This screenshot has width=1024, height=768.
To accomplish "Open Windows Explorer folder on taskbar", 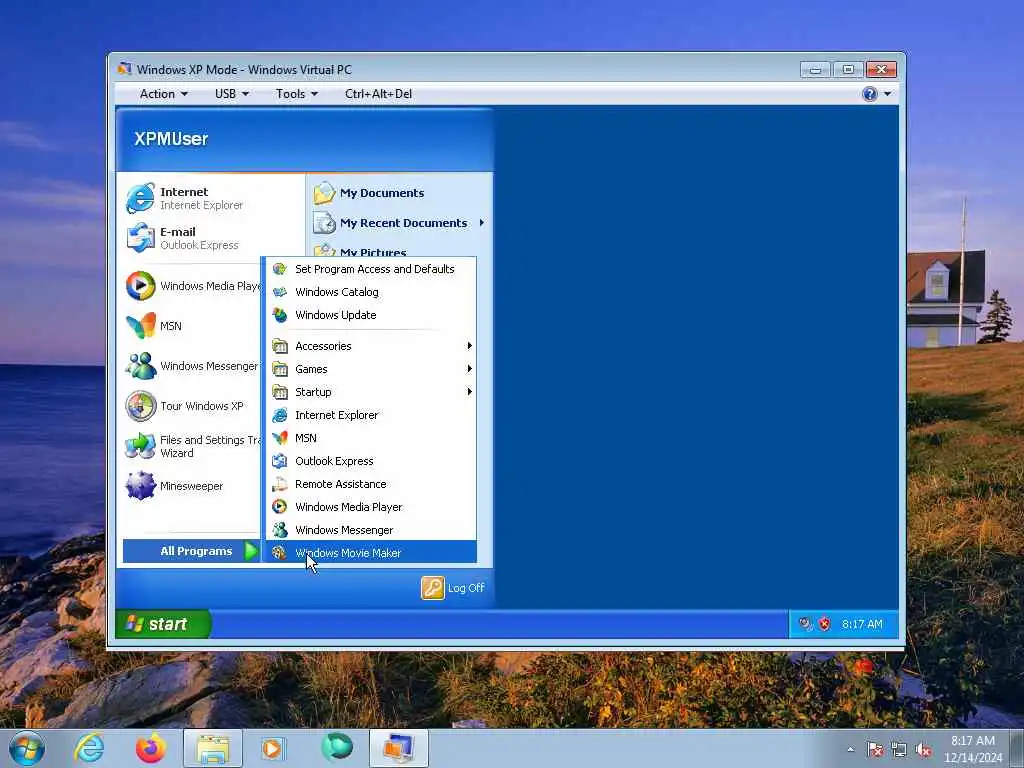I will point(213,748).
